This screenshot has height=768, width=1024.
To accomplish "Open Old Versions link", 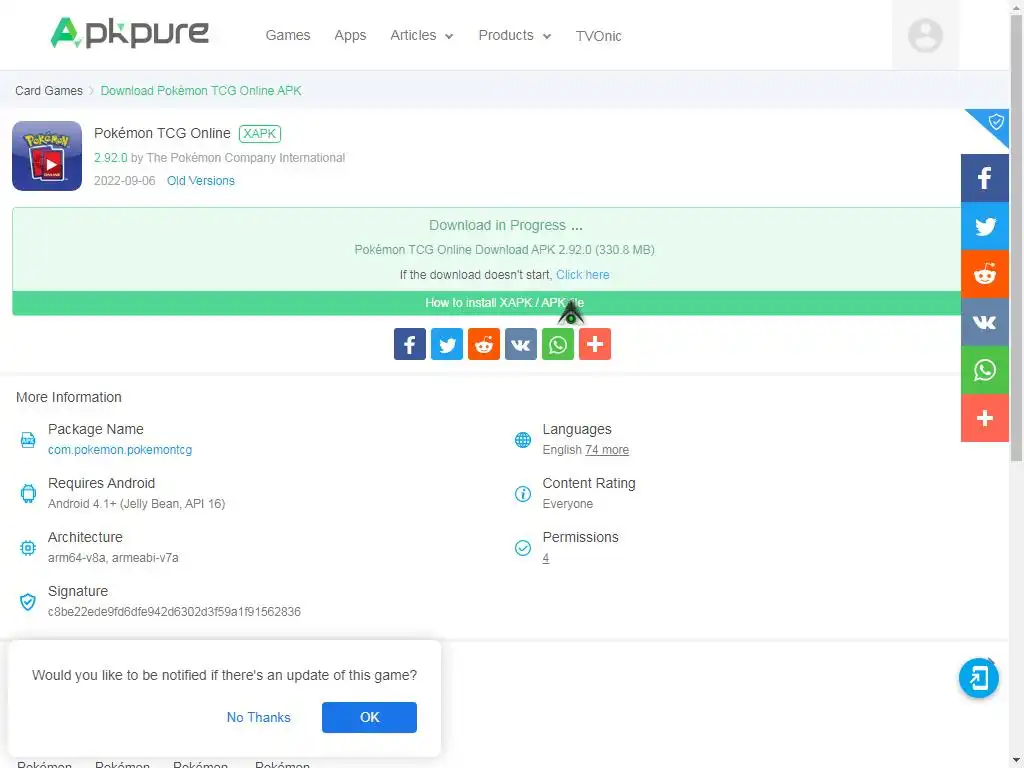I will (x=200, y=181).
